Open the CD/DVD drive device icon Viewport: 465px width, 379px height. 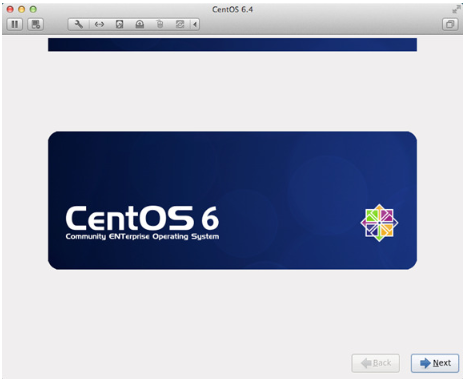pyautogui.click(x=140, y=24)
